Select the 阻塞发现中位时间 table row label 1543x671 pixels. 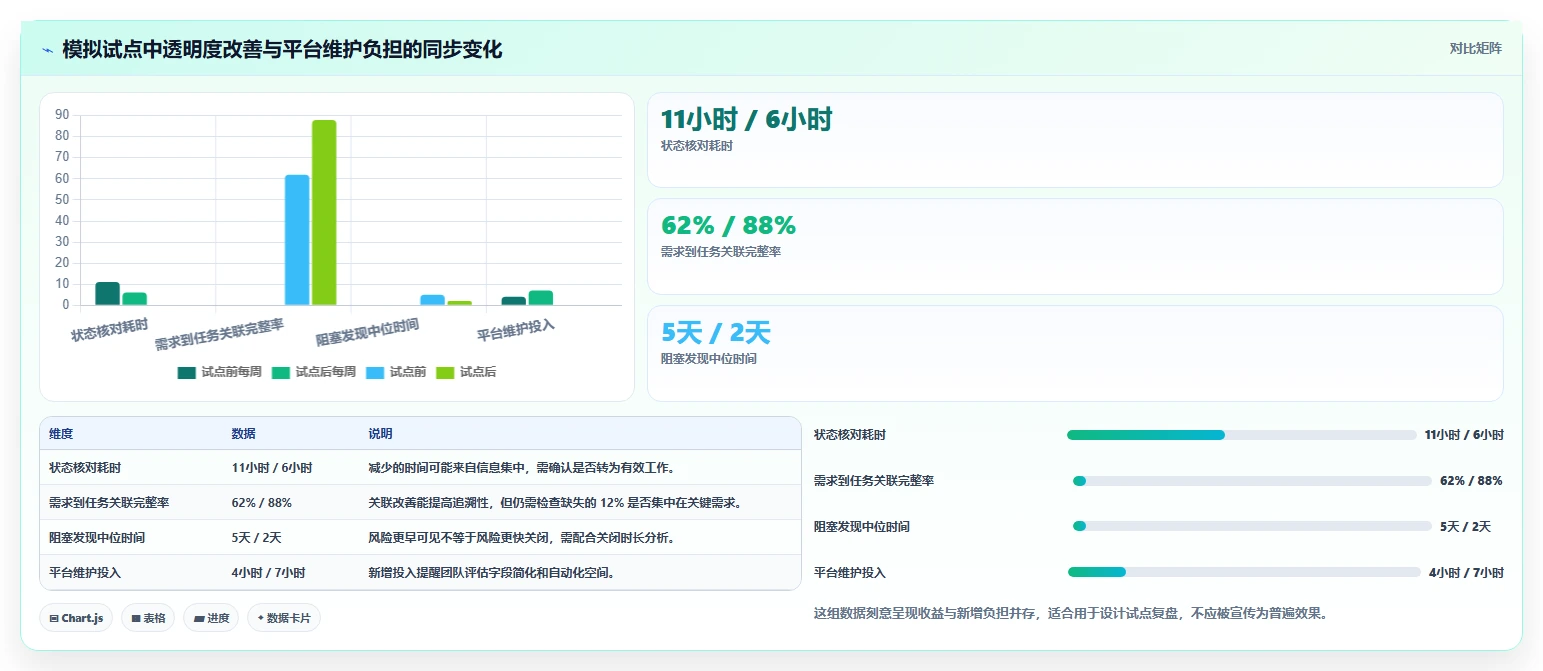[97, 537]
